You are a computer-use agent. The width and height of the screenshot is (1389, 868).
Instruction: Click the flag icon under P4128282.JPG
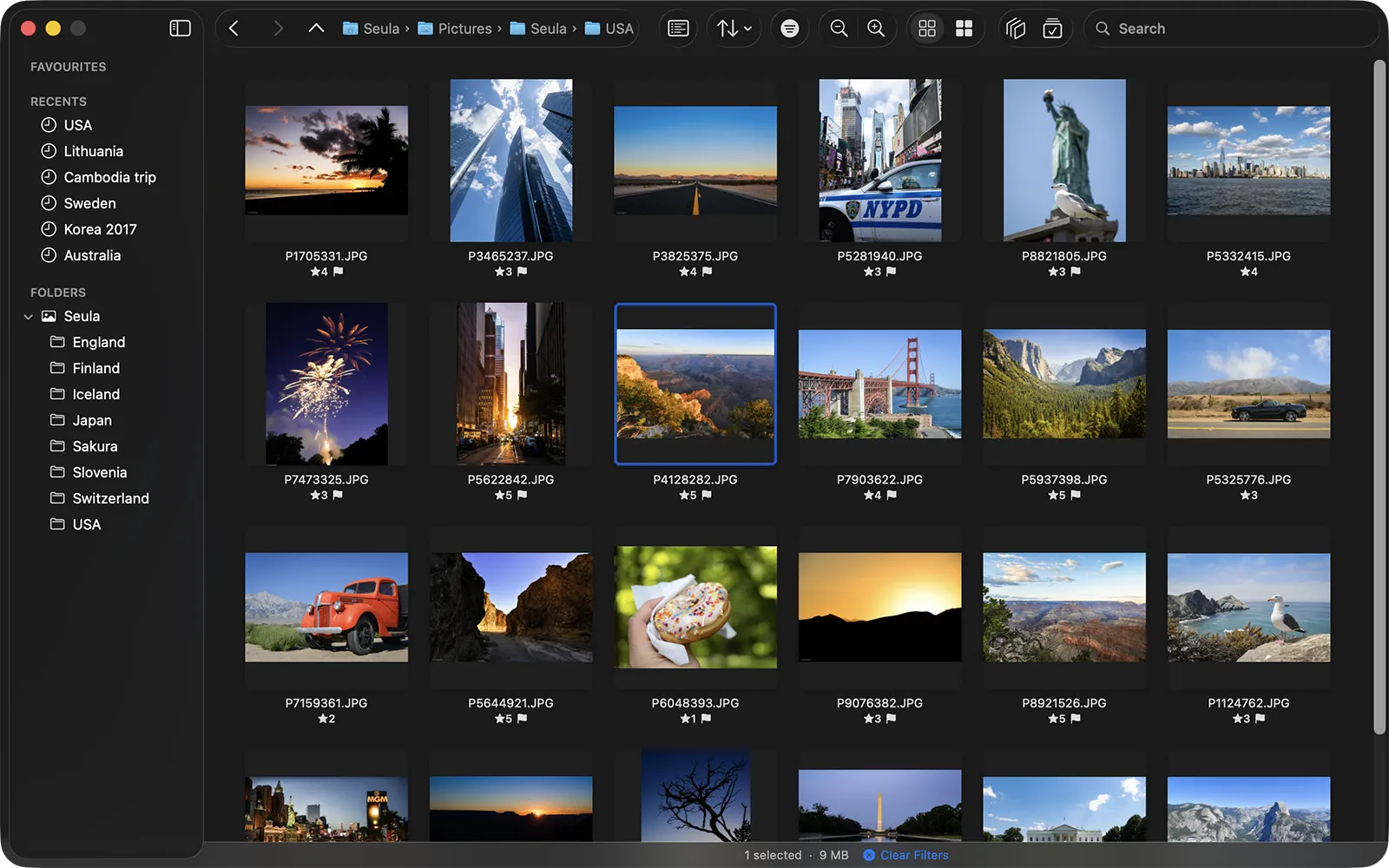click(x=707, y=495)
